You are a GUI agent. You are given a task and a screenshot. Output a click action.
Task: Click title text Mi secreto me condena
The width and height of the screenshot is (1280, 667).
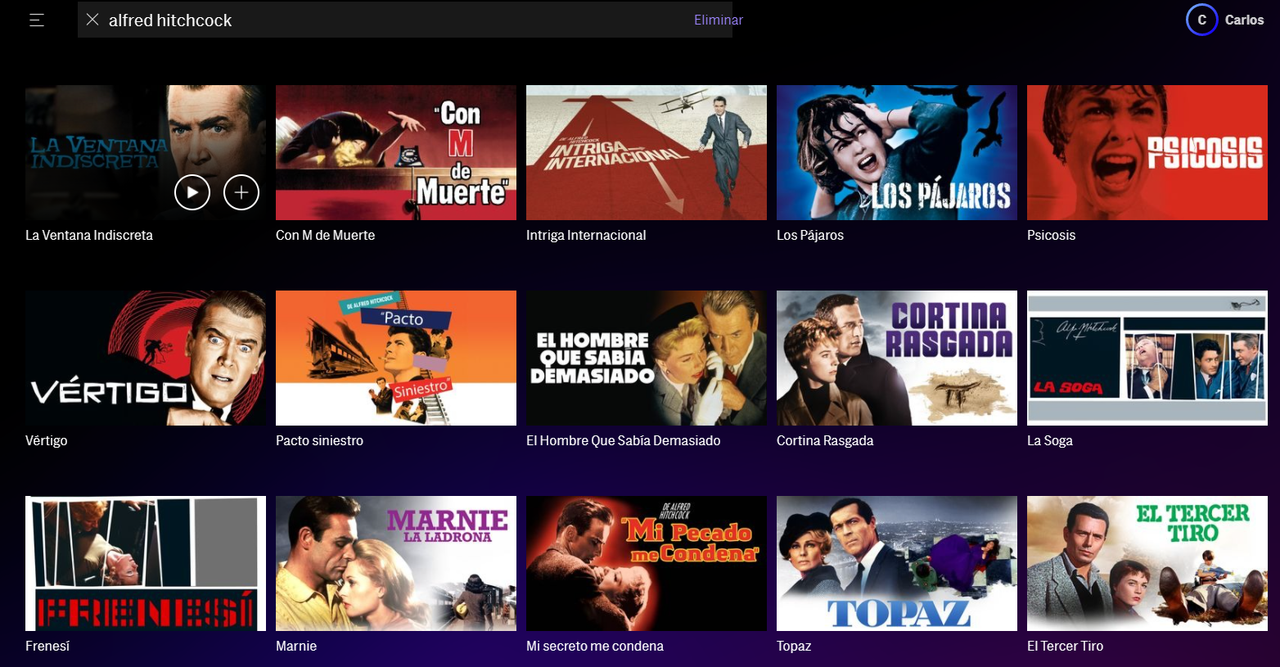point(595,646)
